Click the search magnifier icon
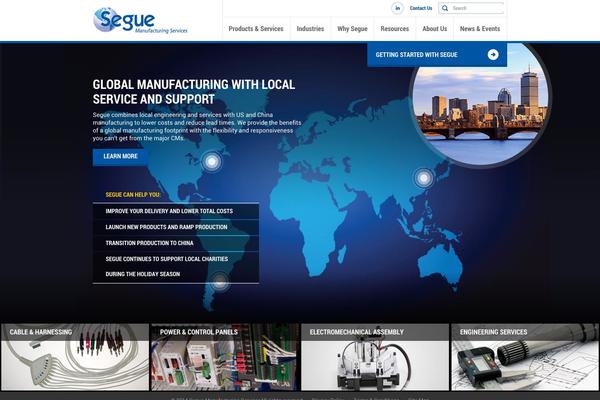The height and width of the screenshot is (400, 600). point(445,8)
